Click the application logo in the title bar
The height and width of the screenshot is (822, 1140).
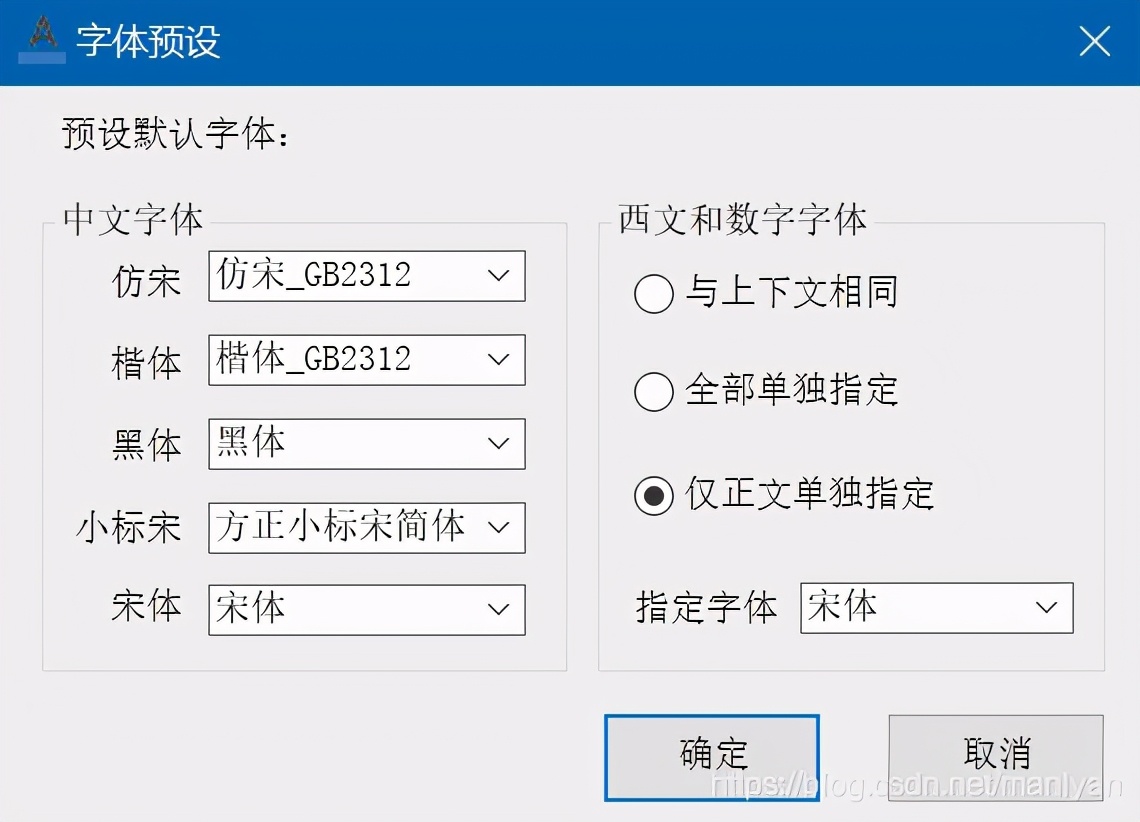point(42,39)
